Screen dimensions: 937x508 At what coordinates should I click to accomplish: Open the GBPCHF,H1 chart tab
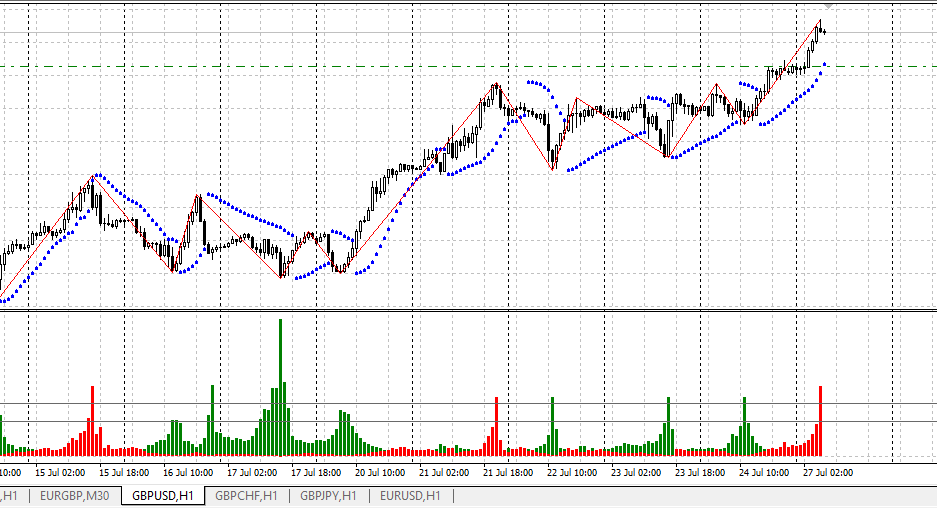click(x=246, y=495)
